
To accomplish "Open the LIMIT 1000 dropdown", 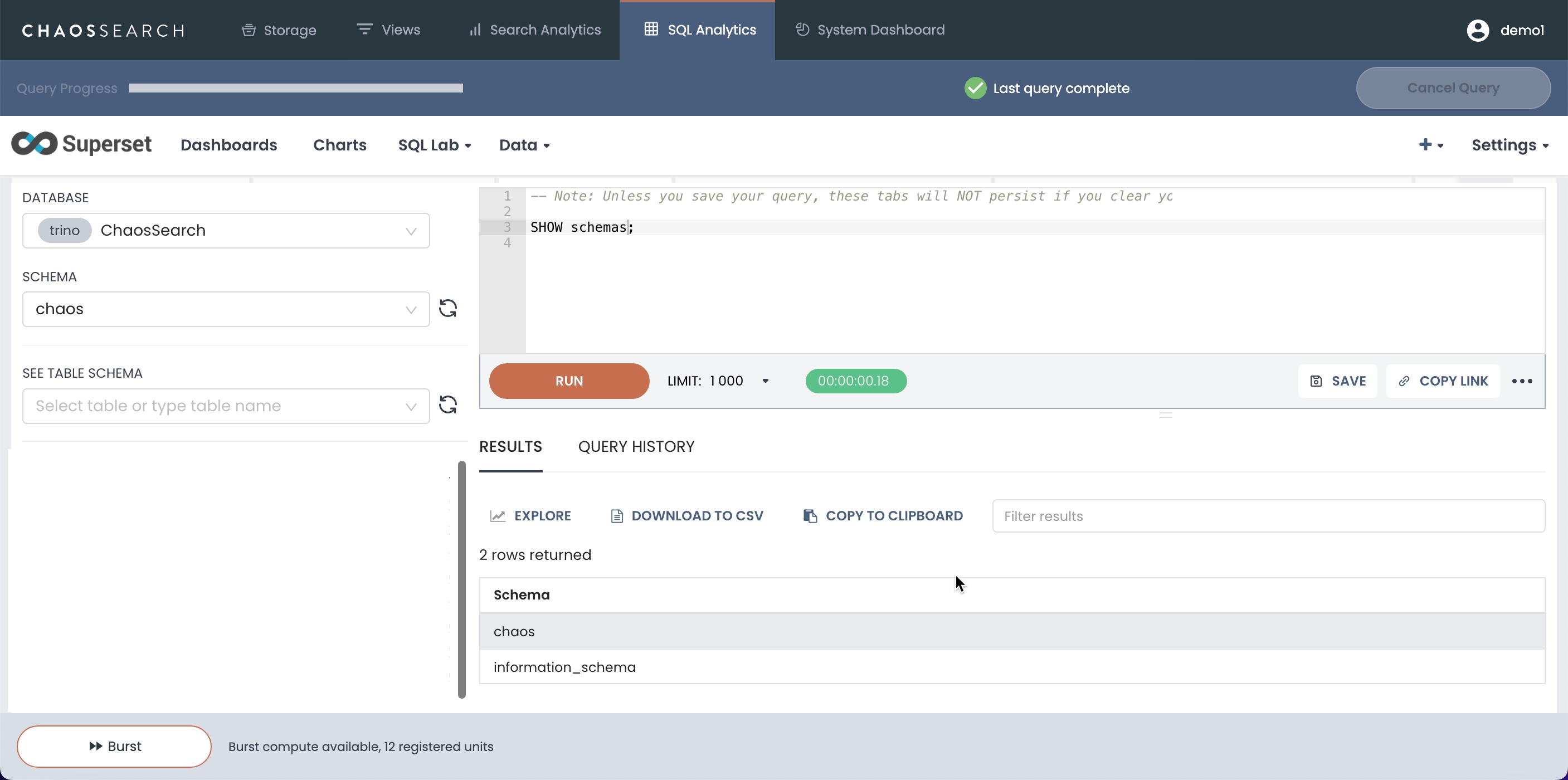I will (719, 381).
